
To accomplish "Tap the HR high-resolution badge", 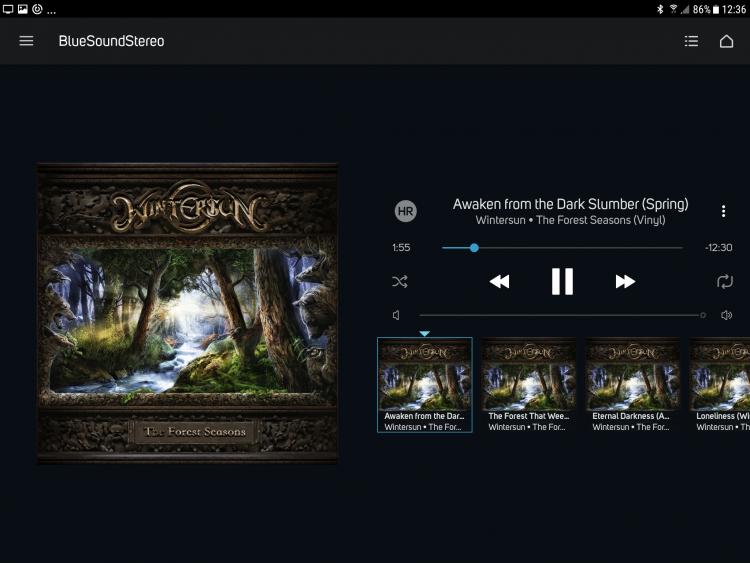I will pyautogui.click(x=406, y=211).
